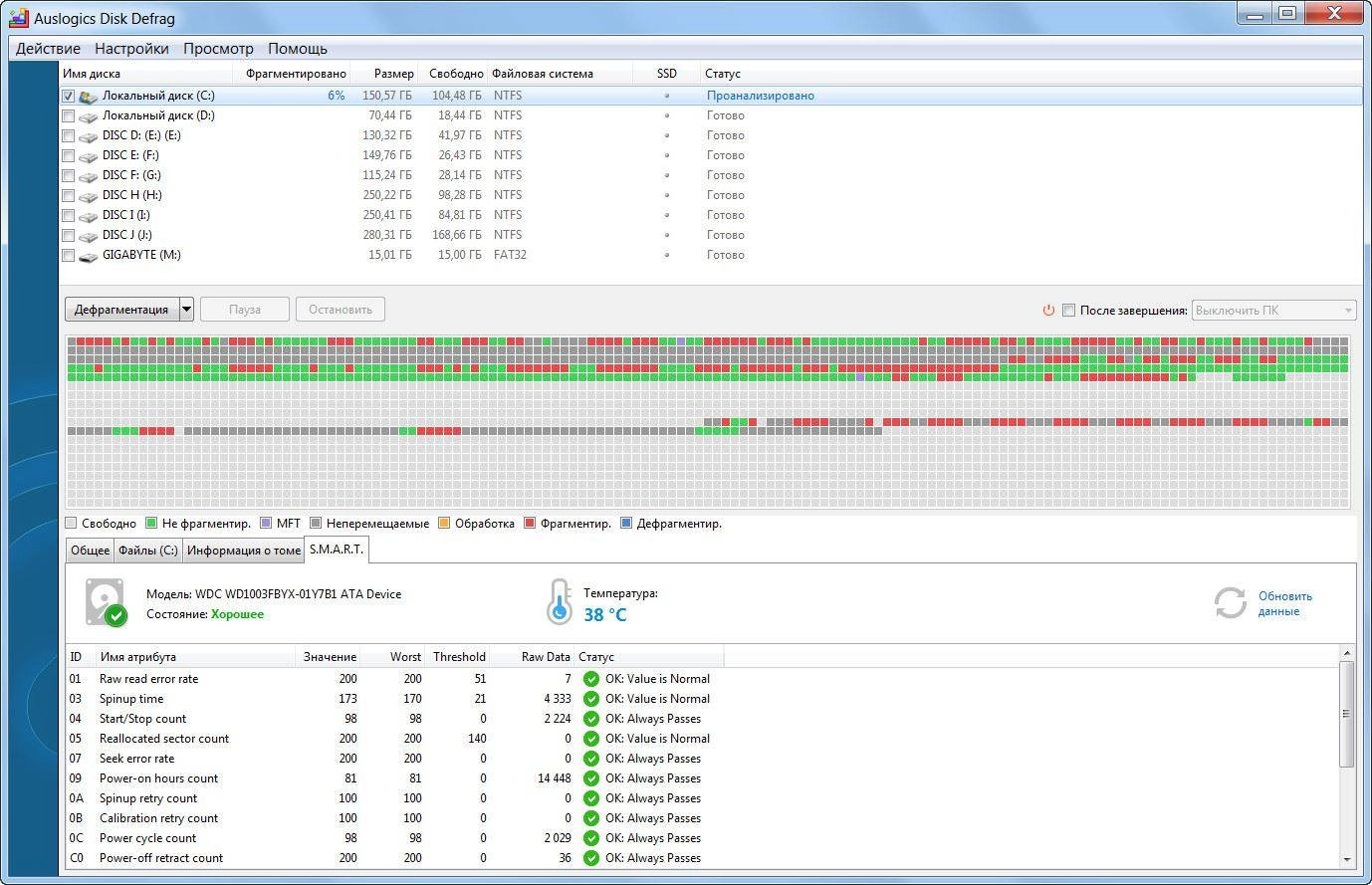Click the drive icon for Локальный диск (C:)

[x=89, y=97]
